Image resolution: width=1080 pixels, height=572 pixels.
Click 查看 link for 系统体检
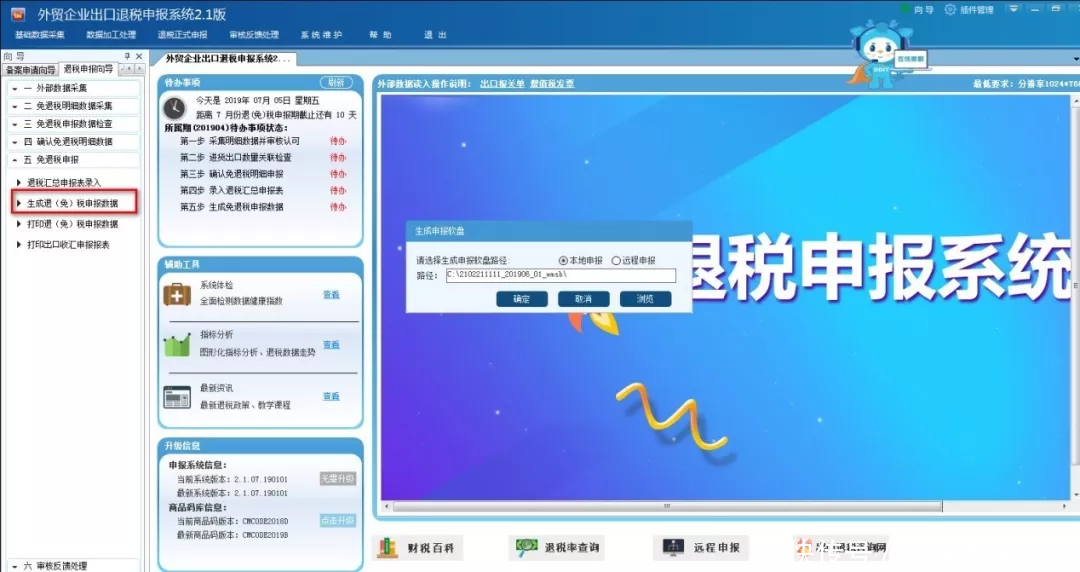pos(331,295)
